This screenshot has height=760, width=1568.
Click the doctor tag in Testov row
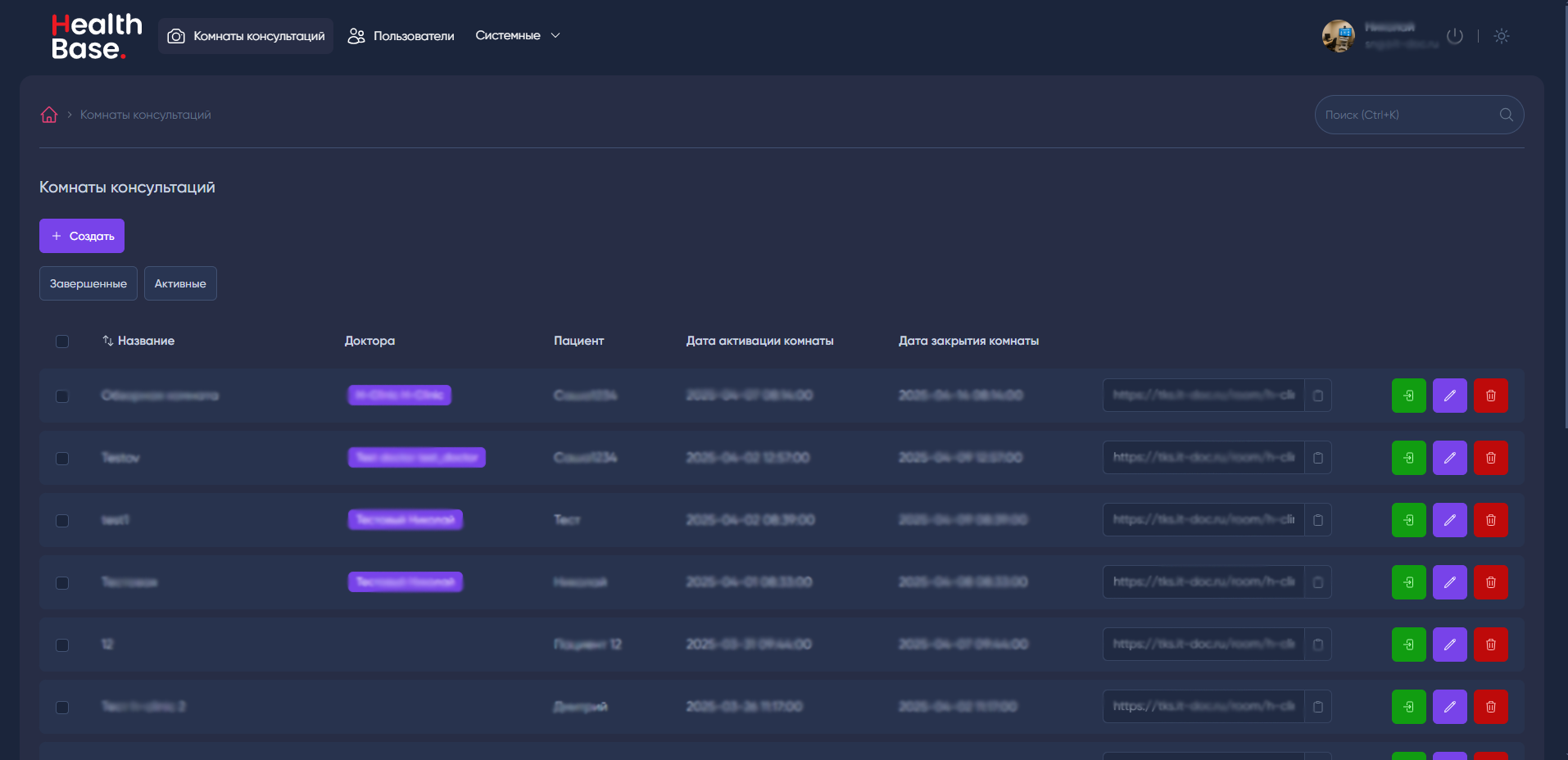tap(417, 458)
